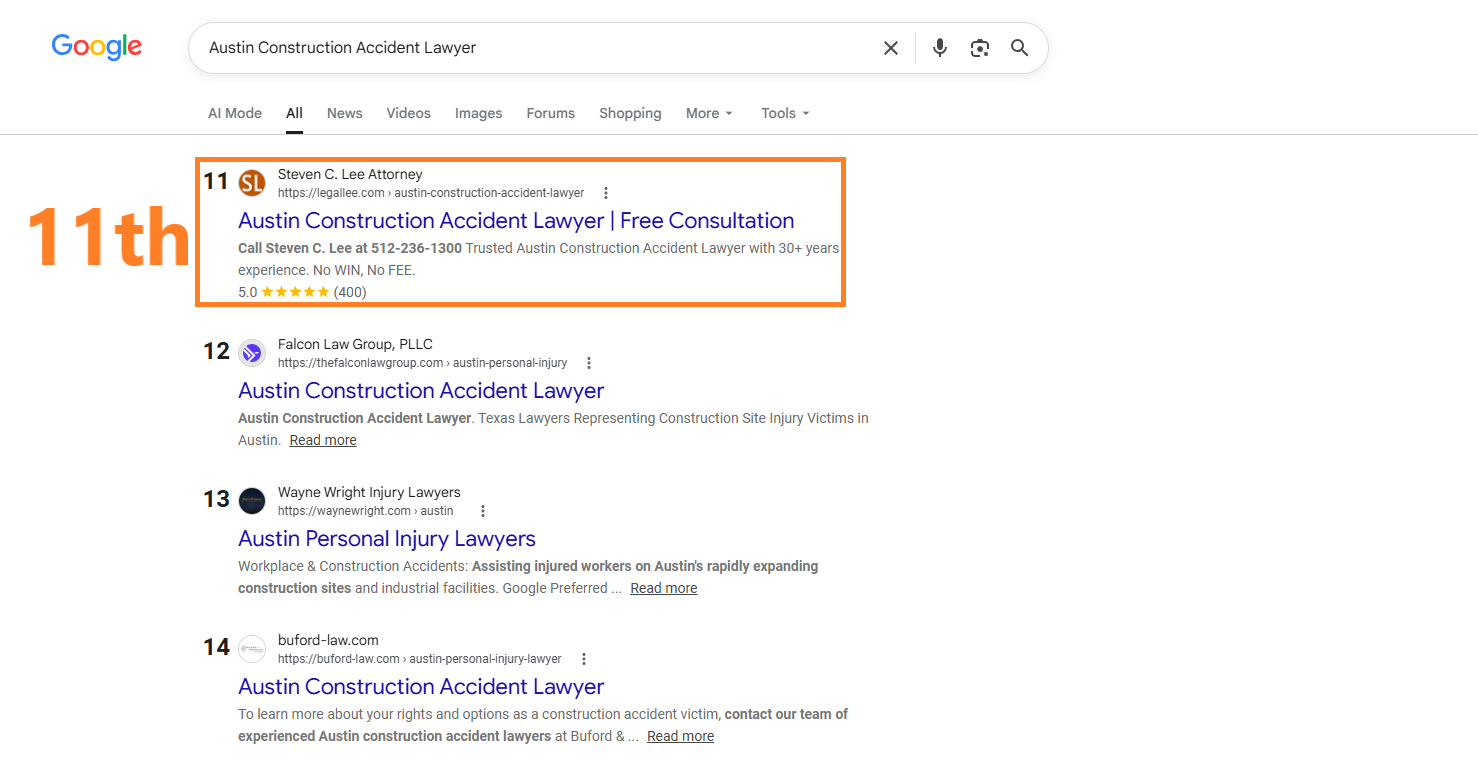Viewport: 1478px width, 760px height.
Task: Click the https://buford-law.com URL breadcrumb
Action: tap(420, 659)
